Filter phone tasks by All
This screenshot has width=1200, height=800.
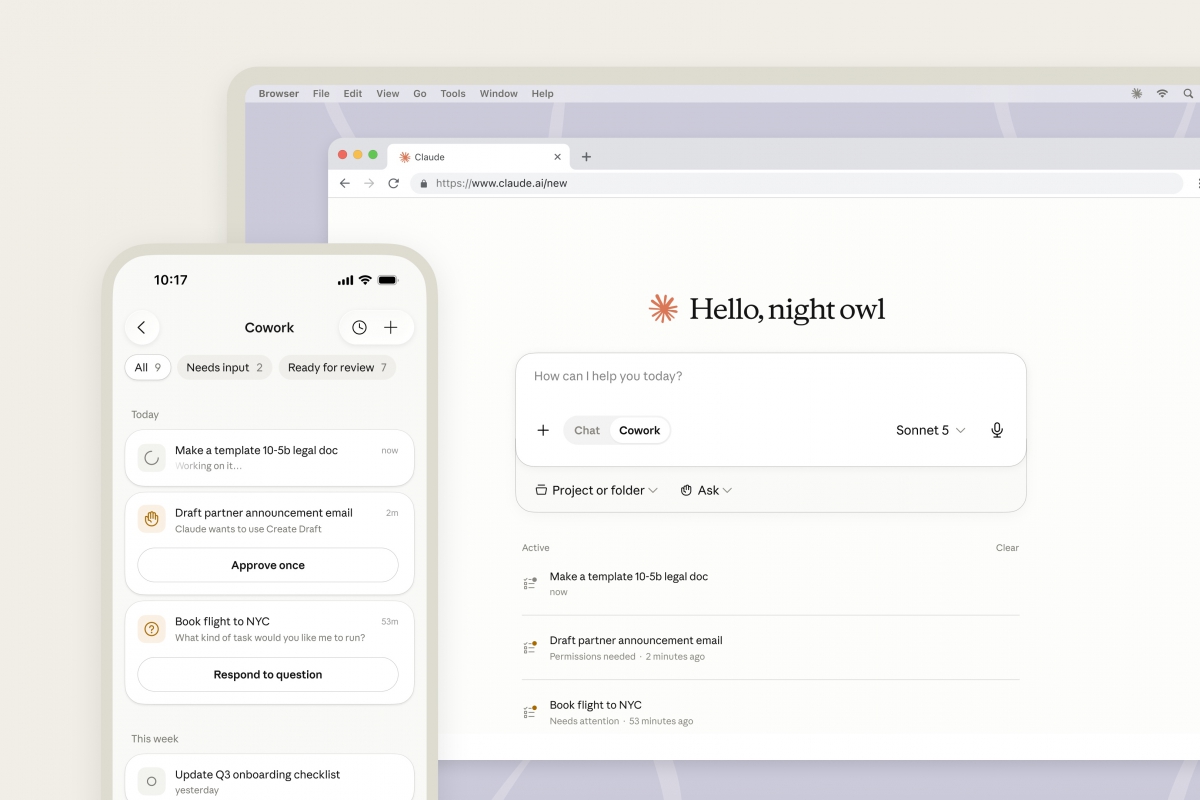[148, 367]
